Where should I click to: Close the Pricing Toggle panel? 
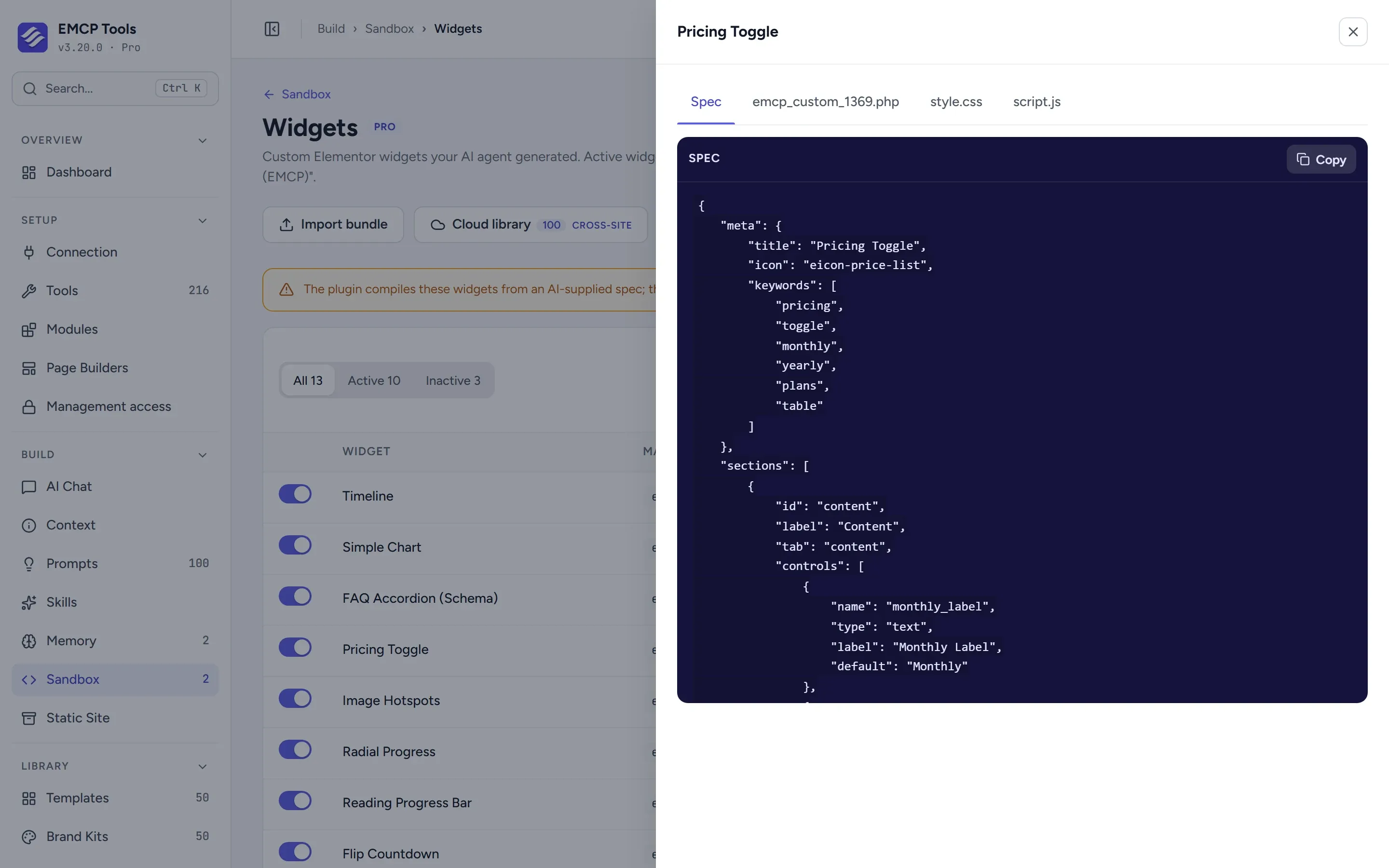[x=1353, y=31]
